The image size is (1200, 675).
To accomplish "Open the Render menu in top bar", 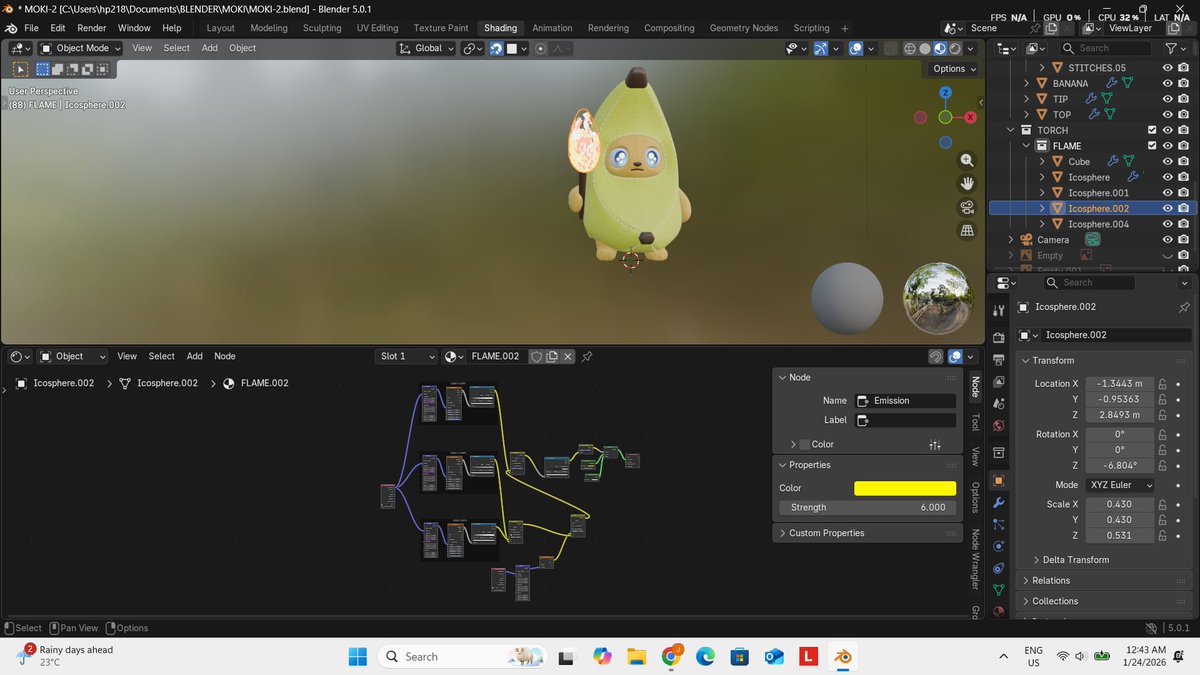I will 92,28.
